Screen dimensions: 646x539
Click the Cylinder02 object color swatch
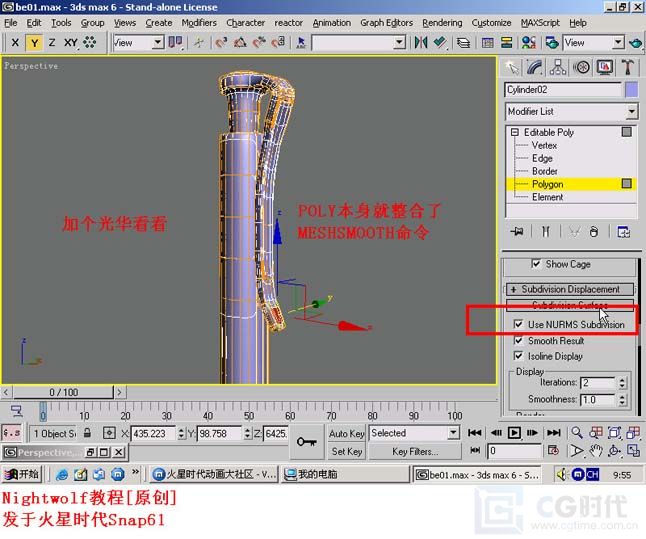[x=632, y=90]
